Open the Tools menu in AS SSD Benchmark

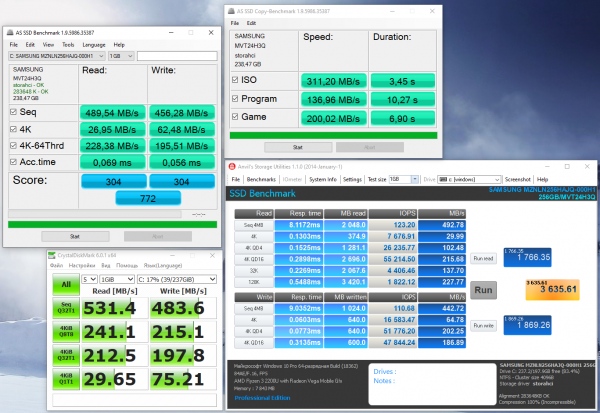(67, 44)
